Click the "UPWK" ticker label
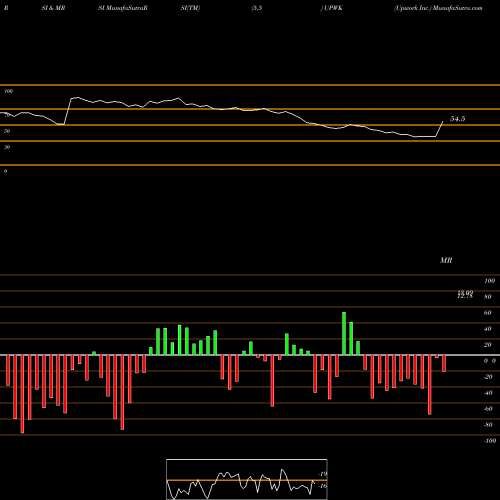Viewport: 500px width, 500px height. coord(332,8)
